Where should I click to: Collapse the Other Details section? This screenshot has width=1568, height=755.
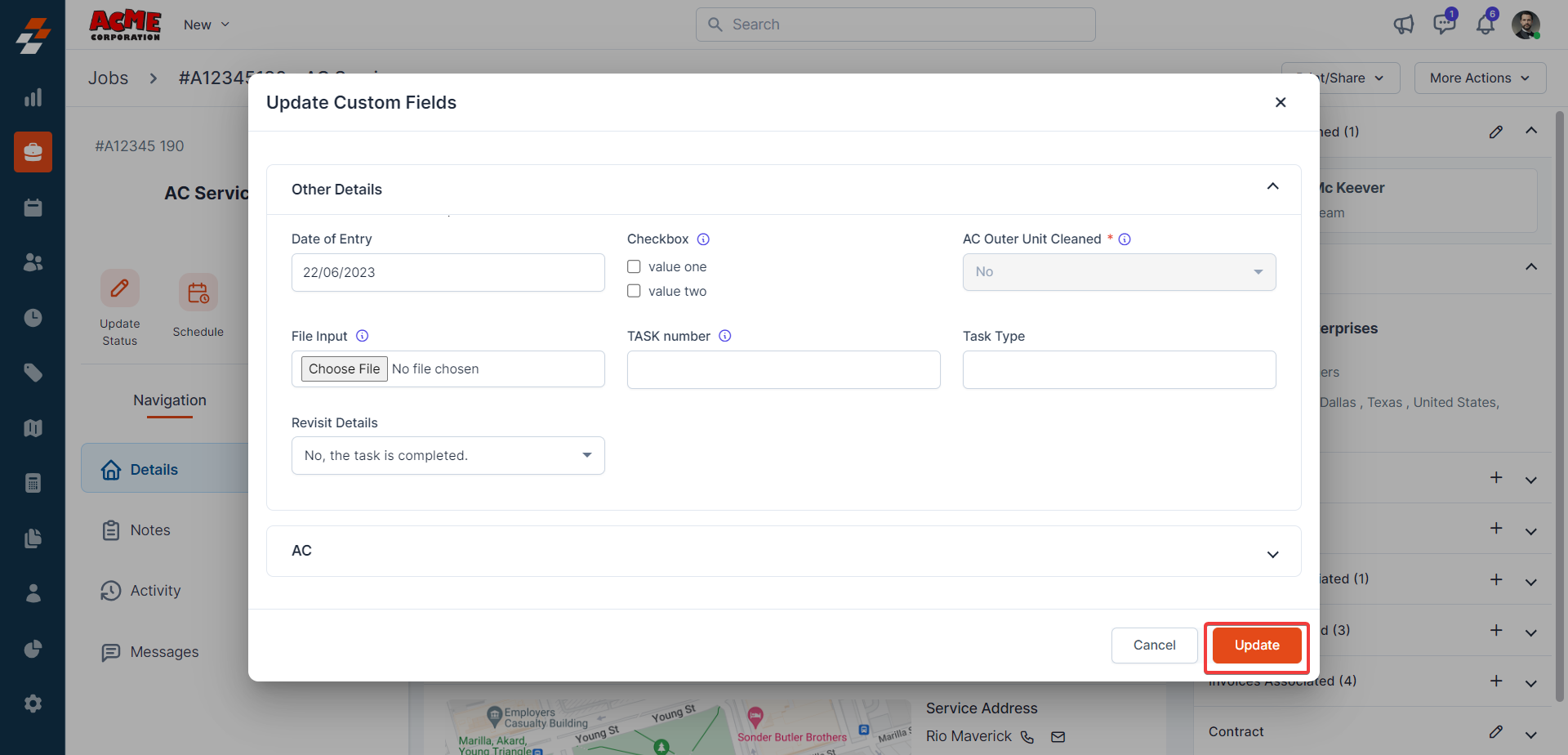1272,187
